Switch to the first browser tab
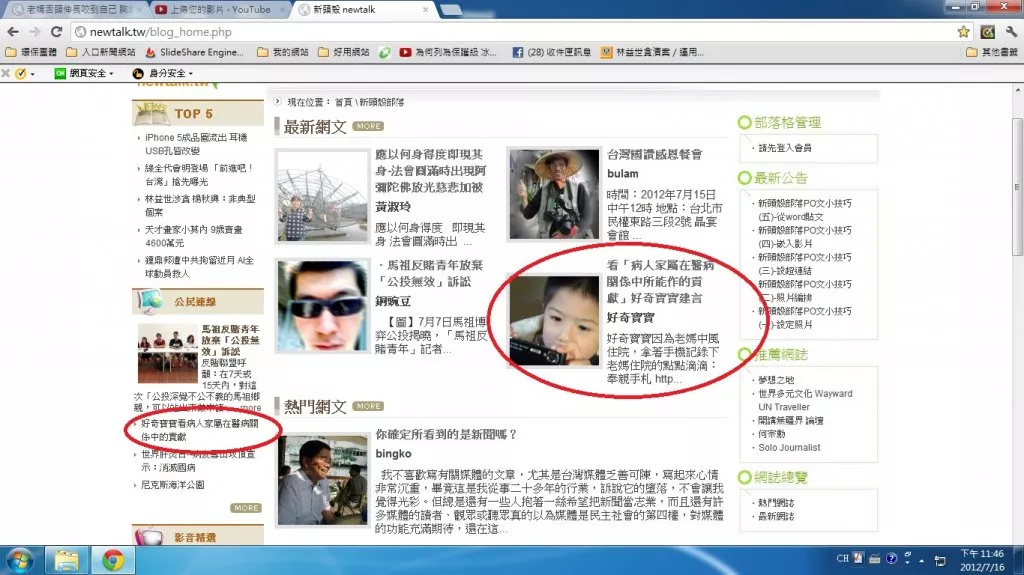Screen dimensions: 1024x575 coord(77,10)
